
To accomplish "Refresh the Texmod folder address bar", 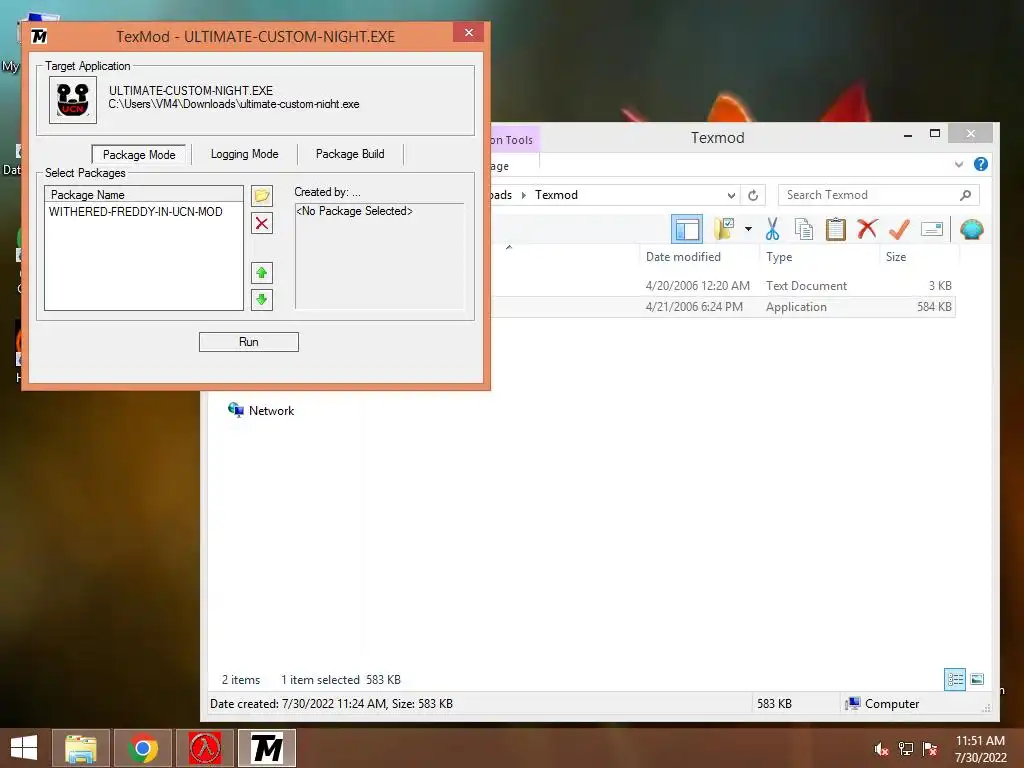I will click(x=753, y=195).
